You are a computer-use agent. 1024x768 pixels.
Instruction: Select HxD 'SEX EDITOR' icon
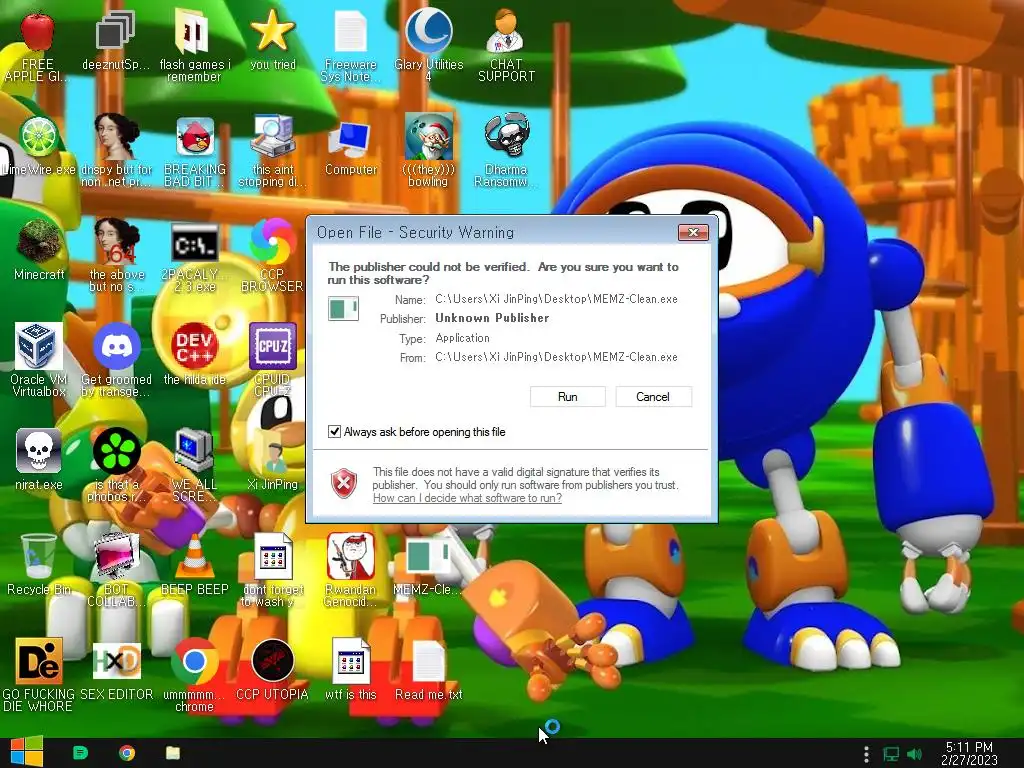116,671
